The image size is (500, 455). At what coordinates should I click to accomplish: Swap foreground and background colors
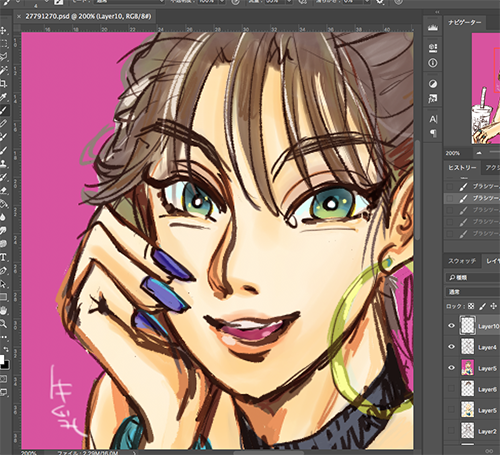coord(6,349)
